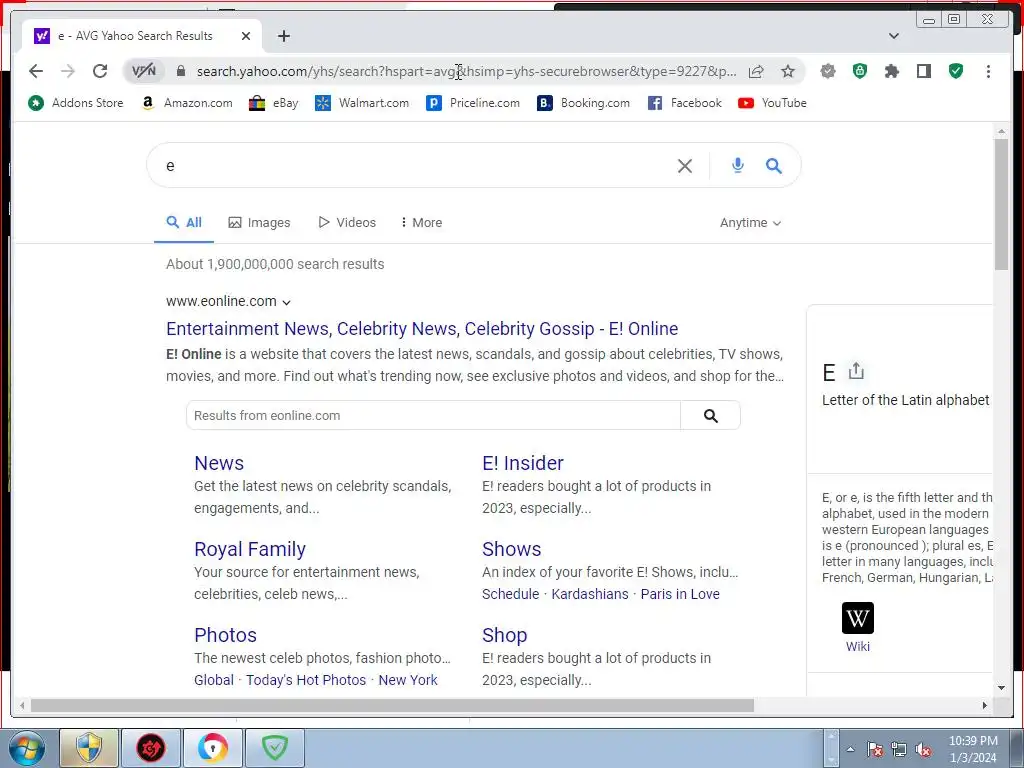Expand the Anytime filter dropdown

click(750, 223)
